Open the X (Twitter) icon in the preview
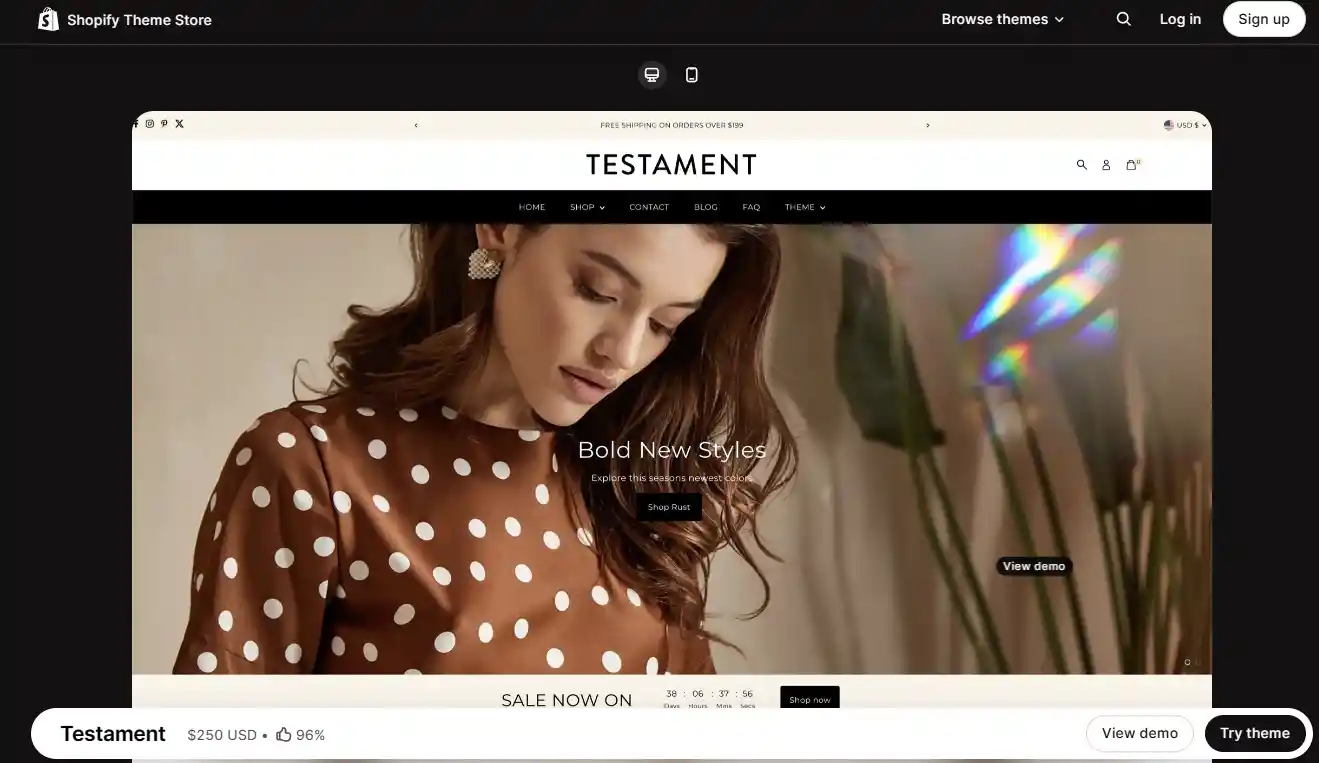The image size is (1319, 763). tap(179, 124)
